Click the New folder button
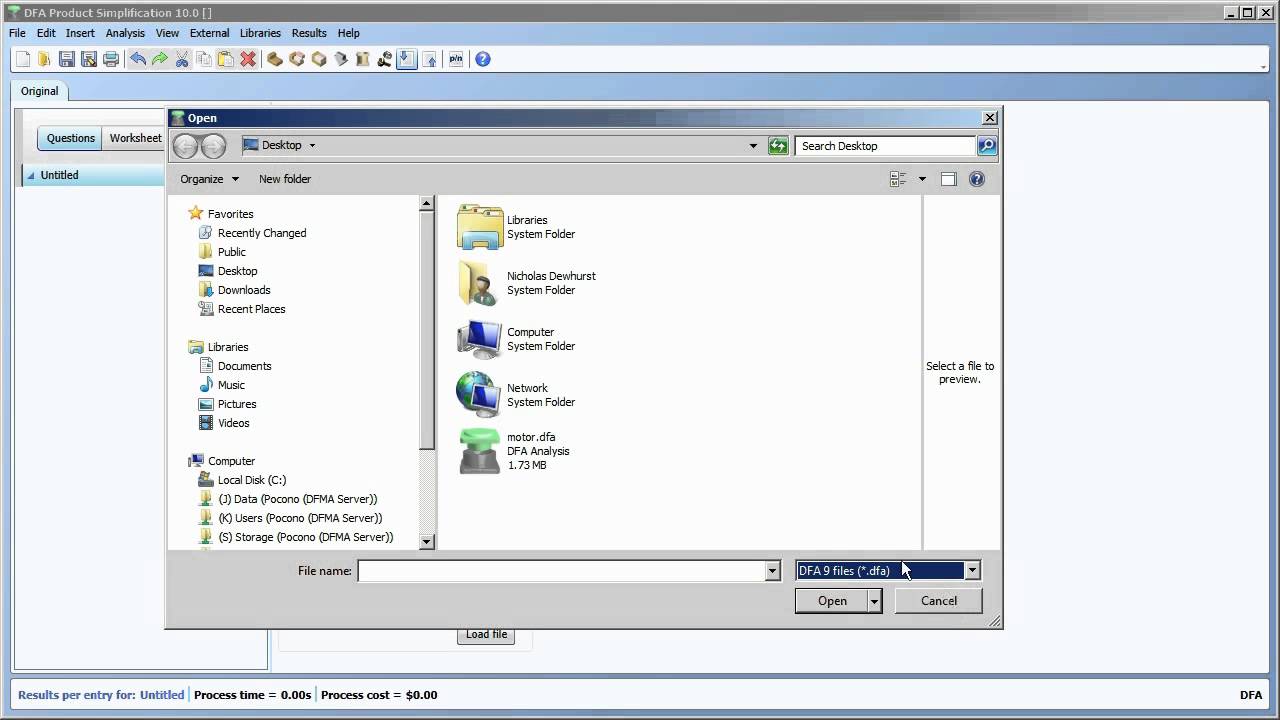The height and width of the screenshot is (720, 1280). click(x=285, y=179)
